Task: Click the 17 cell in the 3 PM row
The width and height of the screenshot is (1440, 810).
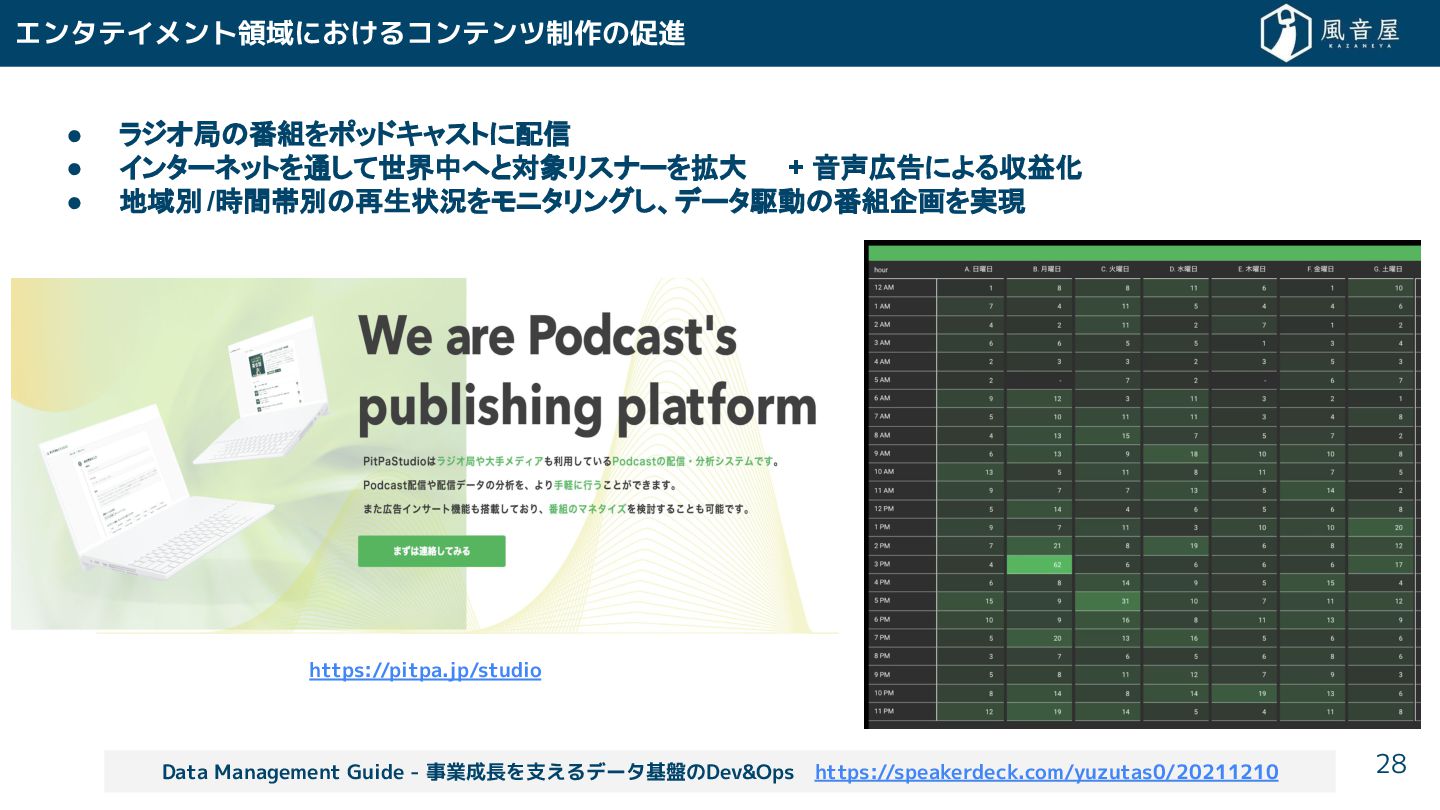Action: pos(1382,564)
